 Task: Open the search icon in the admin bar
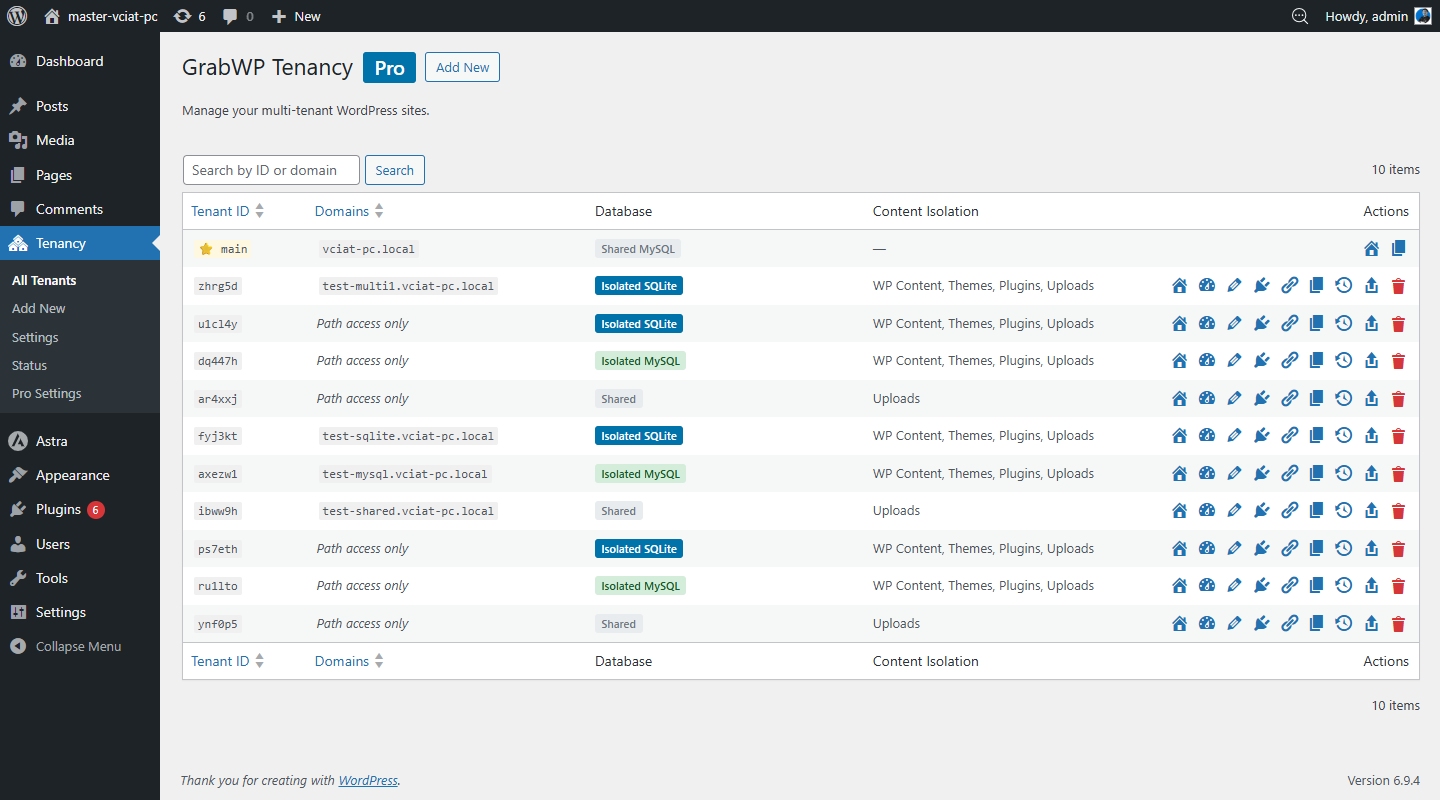tap(1298, 16)
